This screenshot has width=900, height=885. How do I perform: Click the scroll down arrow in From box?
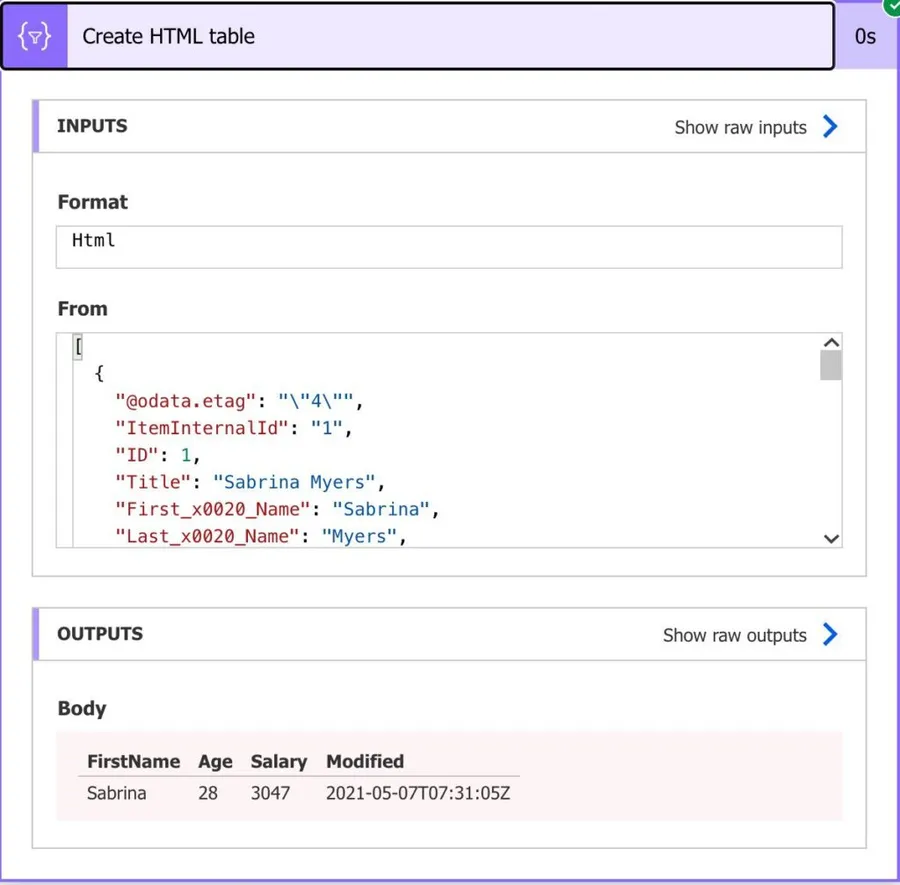[830, 538]
